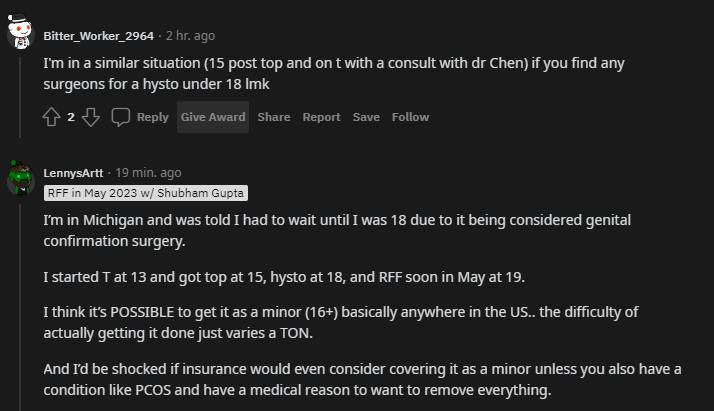This screenshot has height=411, width=714.
Task: Visit the LennysArtt username profile link
Action: [x=76, y=173]
